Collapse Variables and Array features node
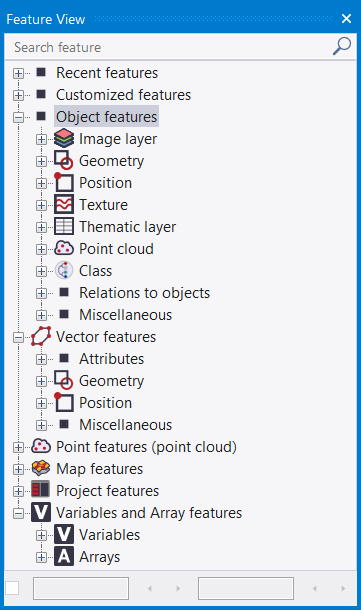Screen dimensions: 361x610 click(18, 513)
